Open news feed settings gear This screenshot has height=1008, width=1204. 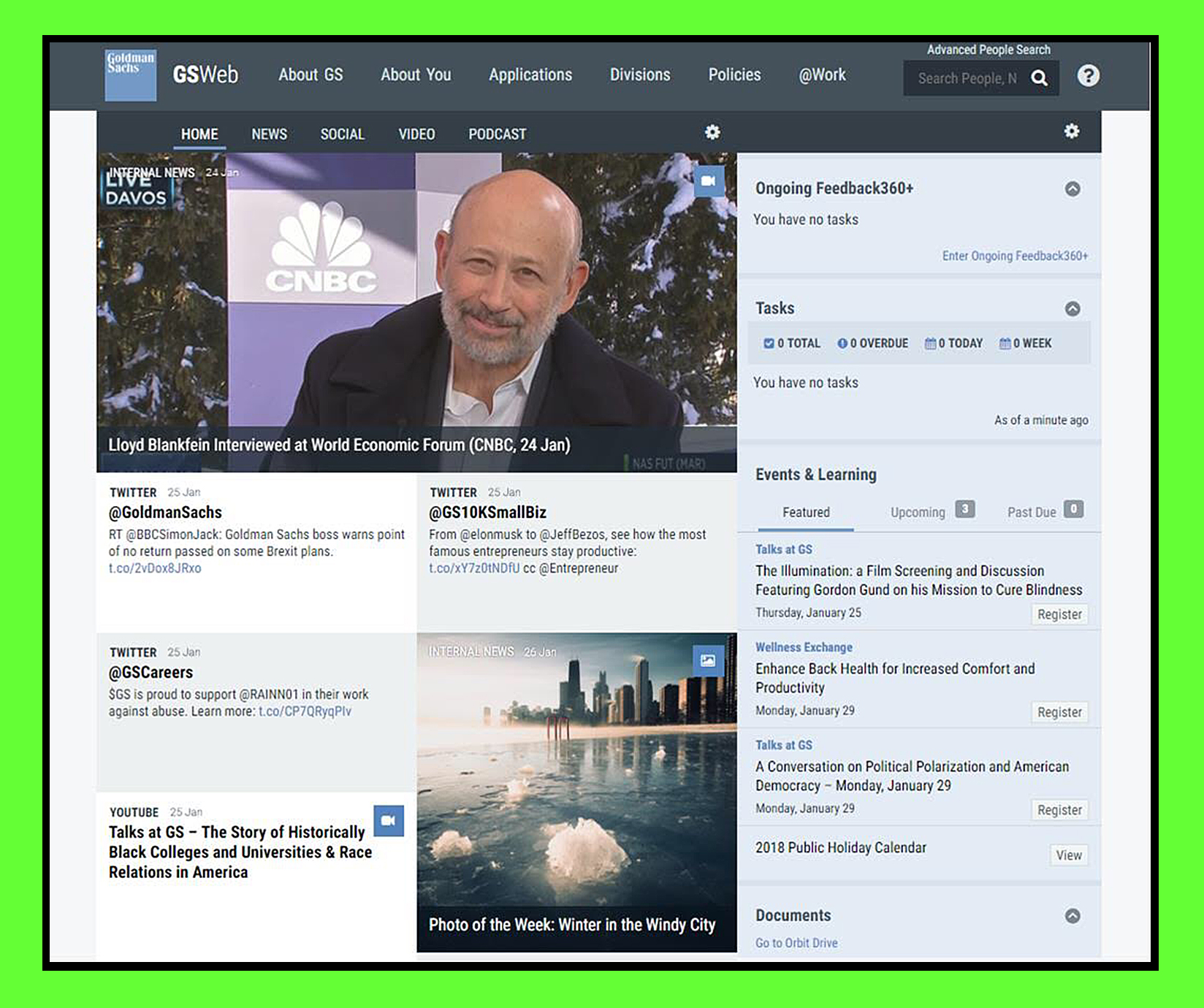(712, 132)
